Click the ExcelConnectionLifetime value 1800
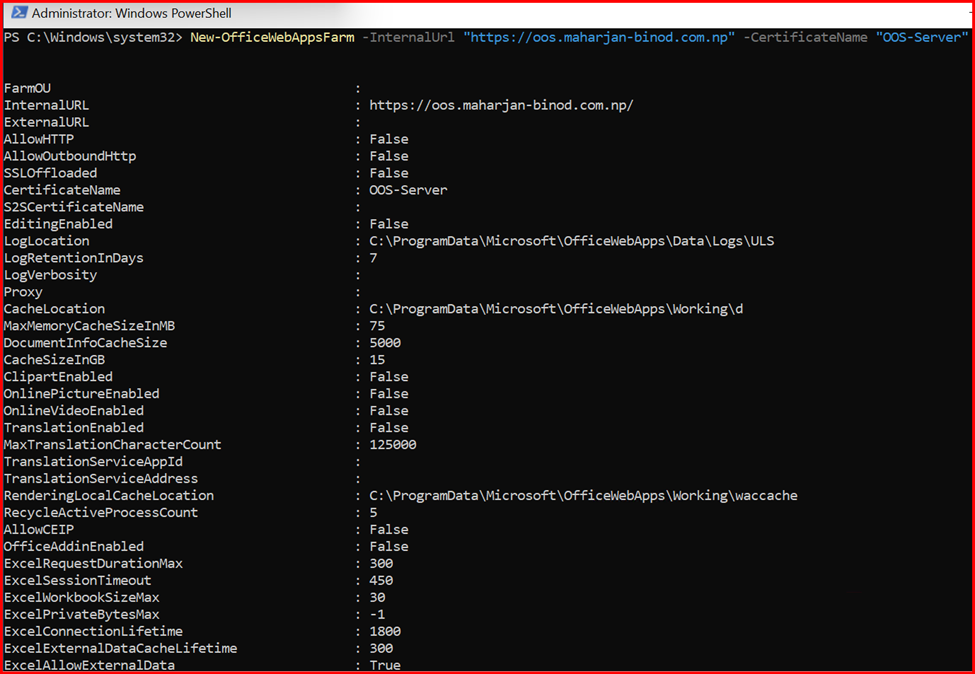Viewport: 975px width, 674px height. pyautogui.click(x=385, y=631)
